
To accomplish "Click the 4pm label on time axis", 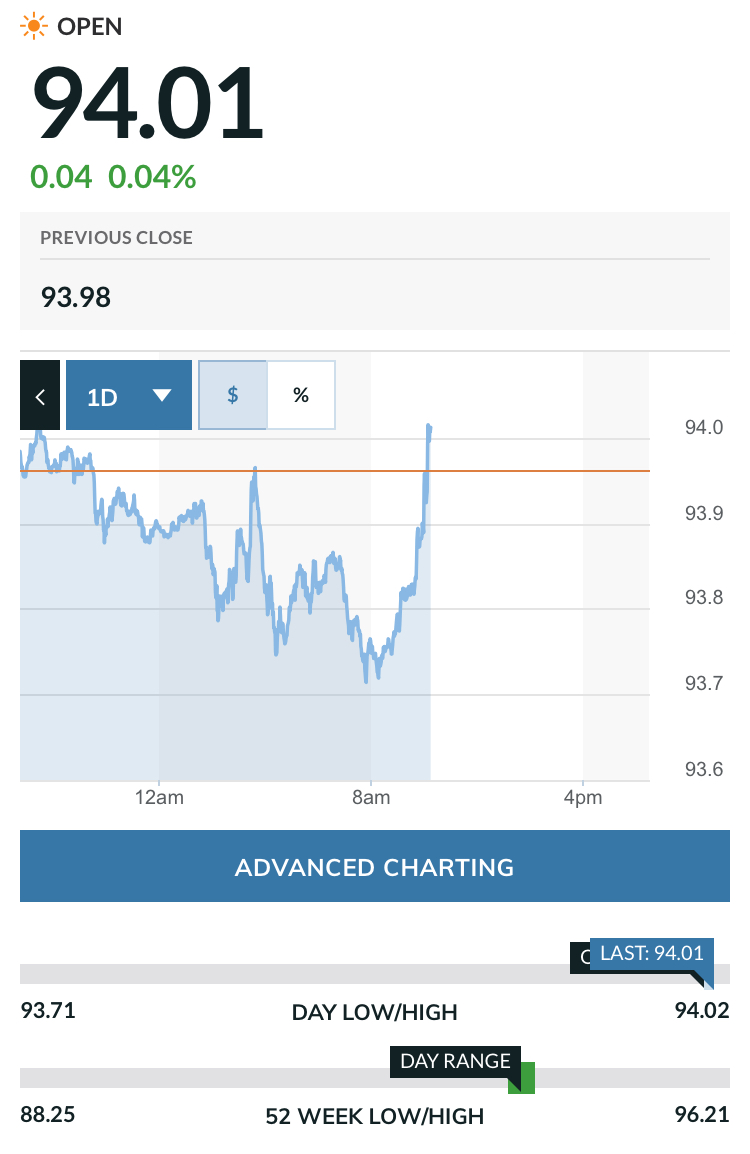I will pos(583,798).
